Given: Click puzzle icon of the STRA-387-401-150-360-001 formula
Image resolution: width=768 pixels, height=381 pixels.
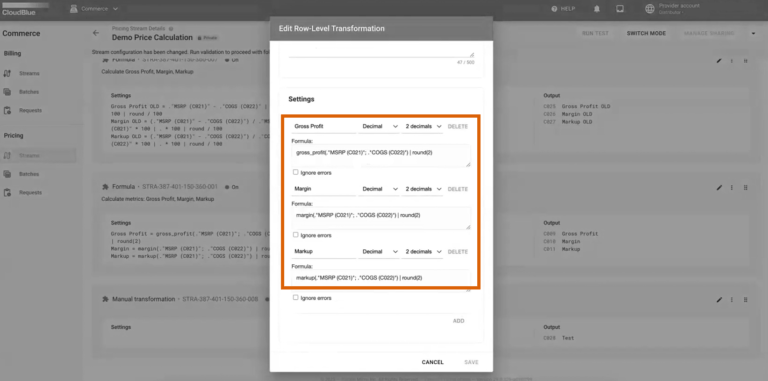Looking at the screenshot, I should point(105,187).
